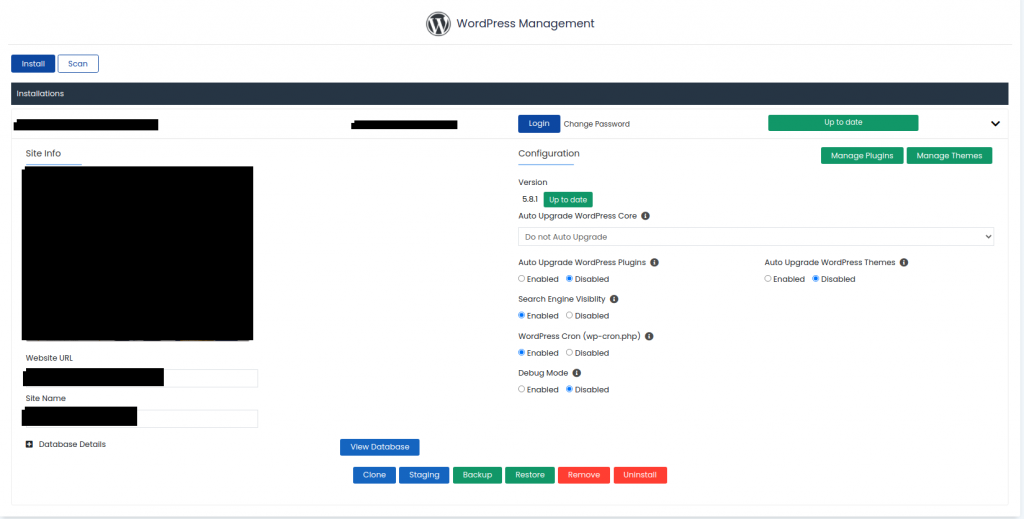This screenshot has width=1024, height=519.
Task: Click the blue Login button
Action: (x=539, y=123)
